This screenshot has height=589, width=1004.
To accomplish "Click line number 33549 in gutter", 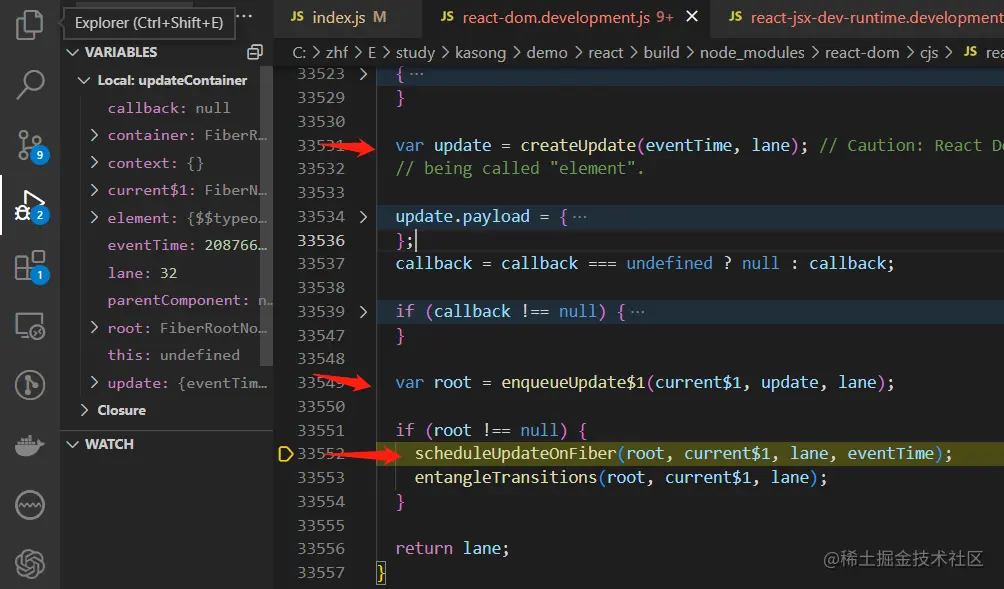I will point(321,383).
